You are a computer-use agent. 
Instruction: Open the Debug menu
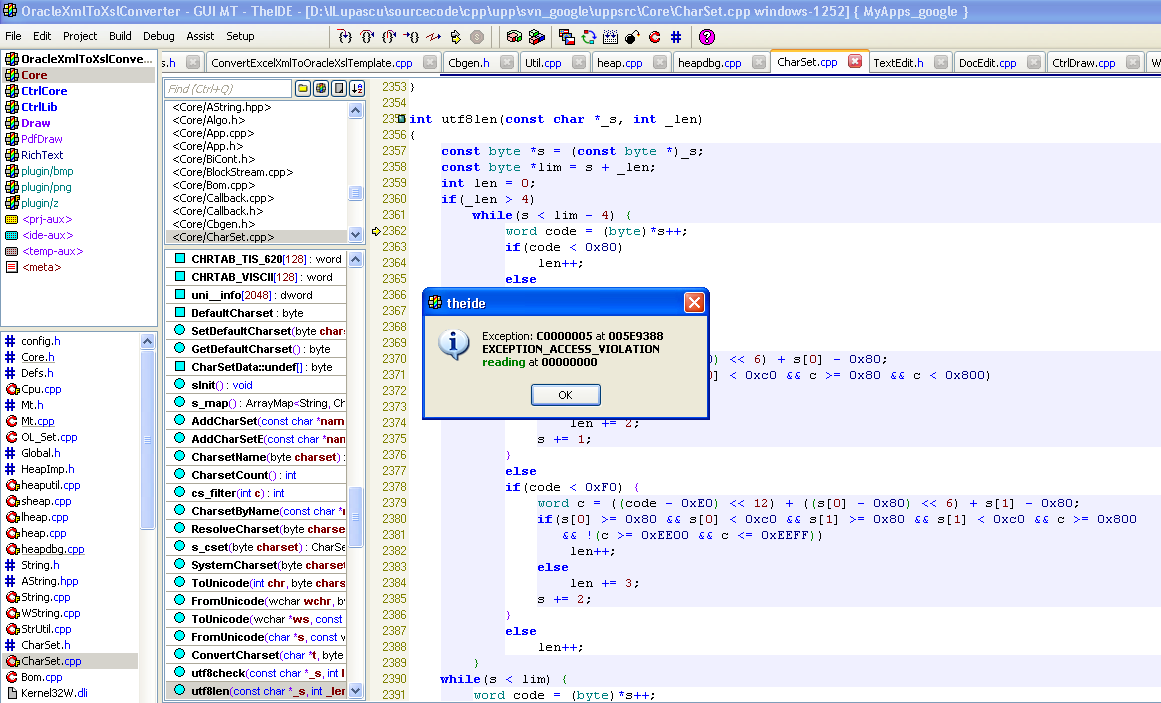point(158,36)
